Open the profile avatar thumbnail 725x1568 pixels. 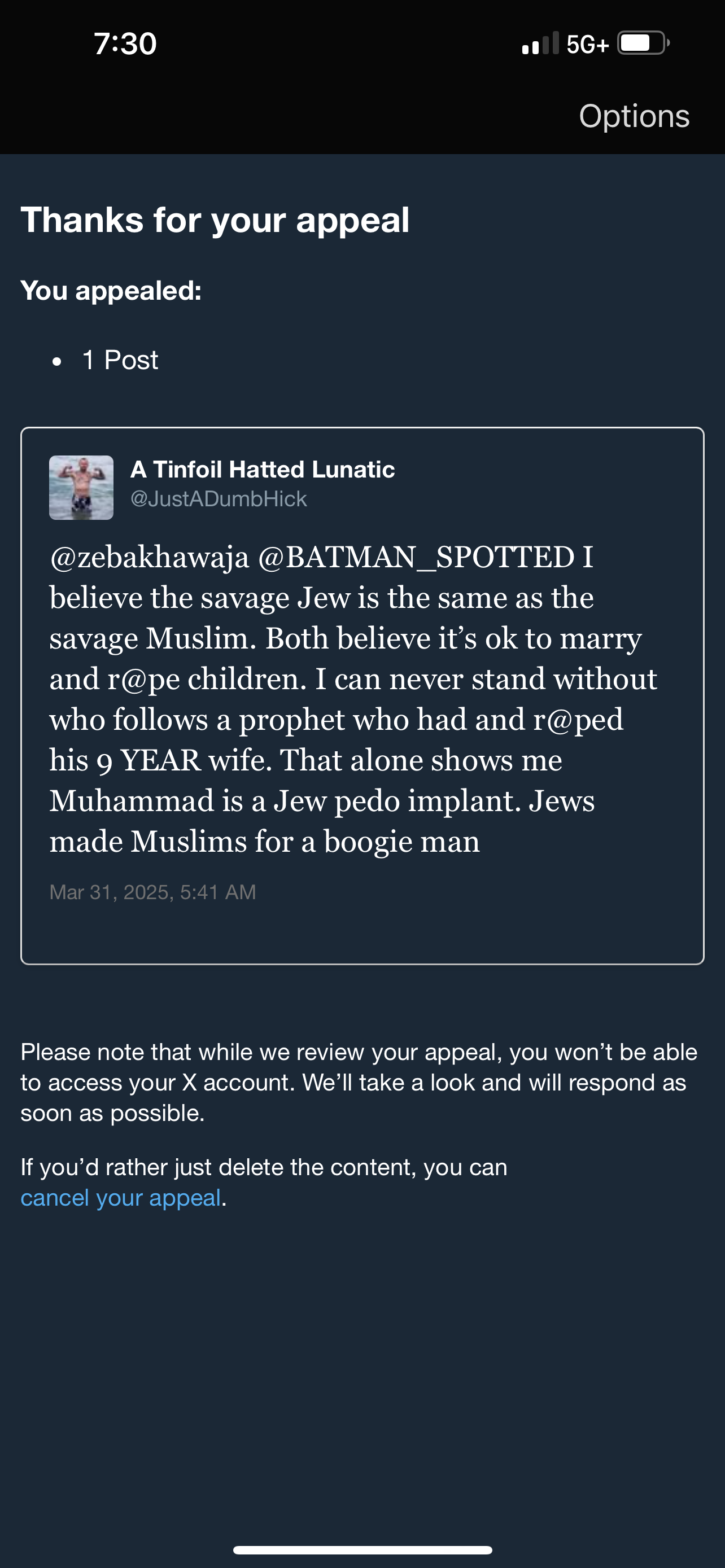(x=81, y=488)
